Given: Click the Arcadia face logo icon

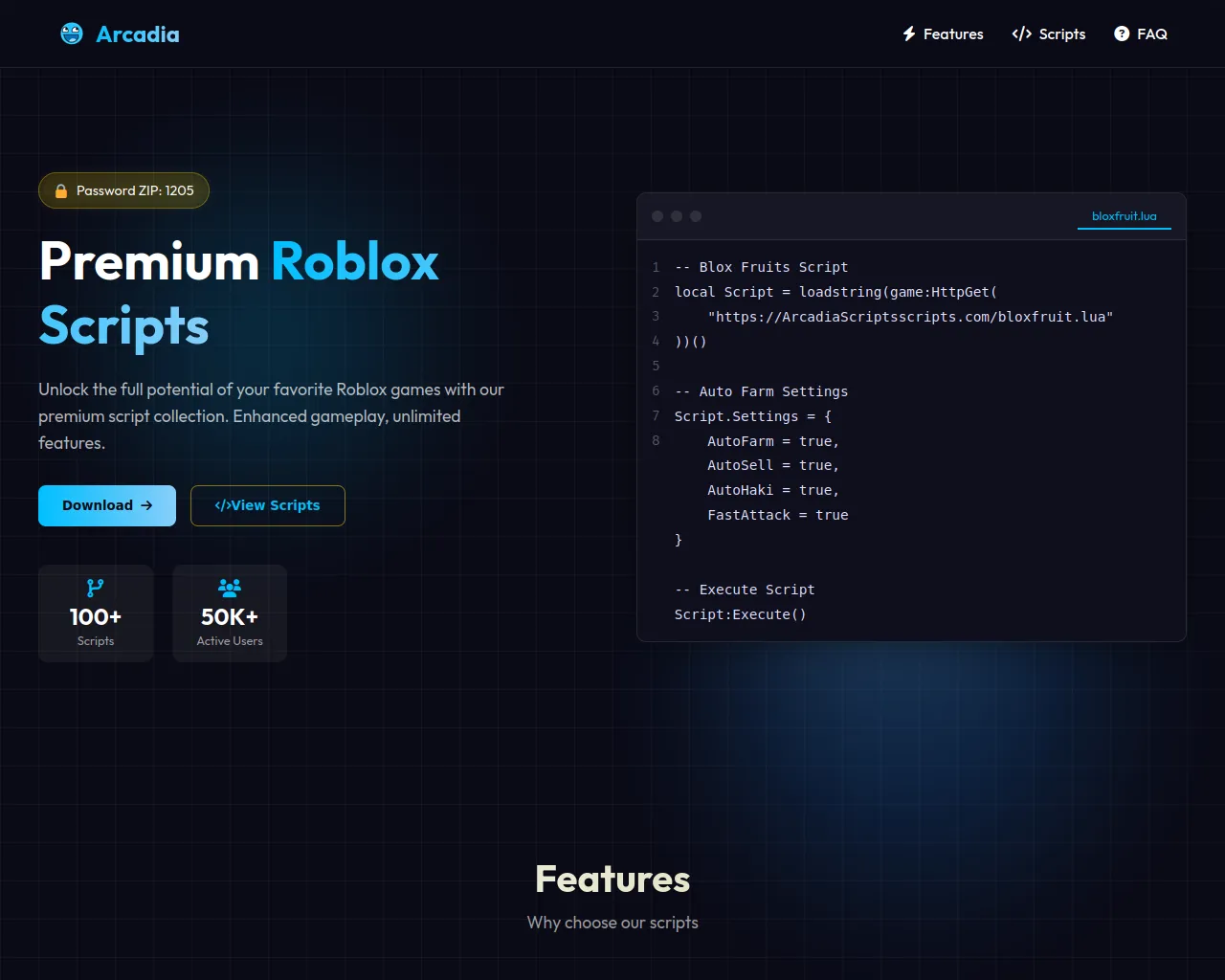Looking at the screenshot, I should click(x=72, y=34).
